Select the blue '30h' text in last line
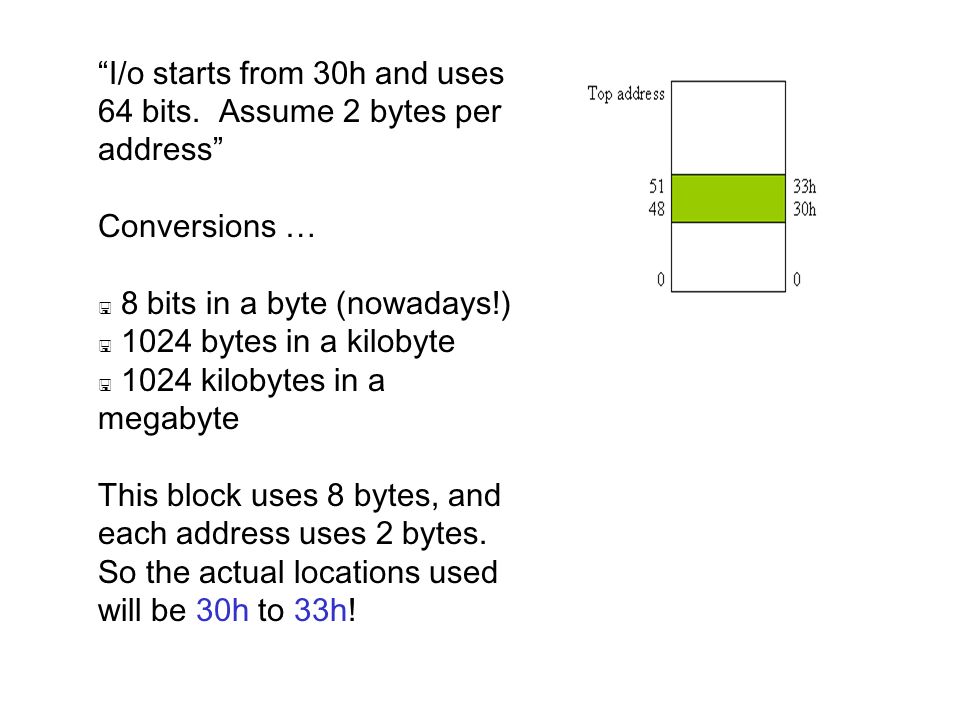The width and height of the screenshot is (960, 720). (x=222, y=610)
